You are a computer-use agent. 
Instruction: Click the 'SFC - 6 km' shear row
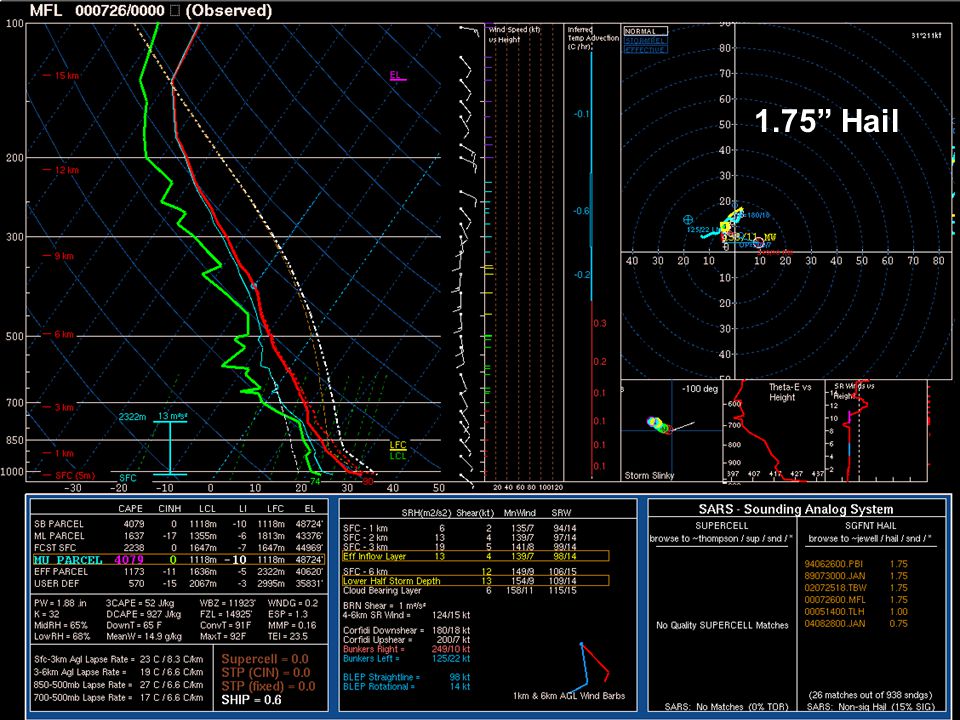coord(460,572)
